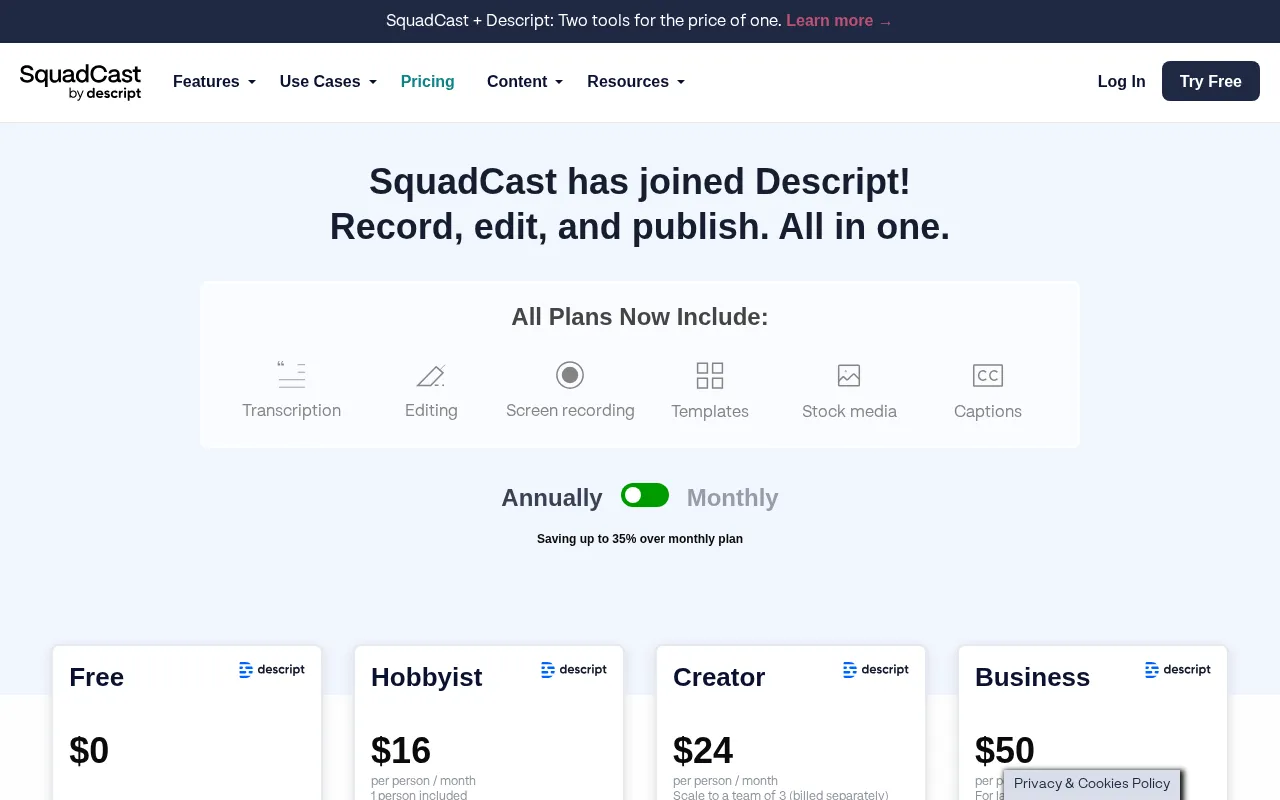Click the 'SquadCast has joined Descript!' headline
Screen dimensions: 1280x800
click(640, 182)
